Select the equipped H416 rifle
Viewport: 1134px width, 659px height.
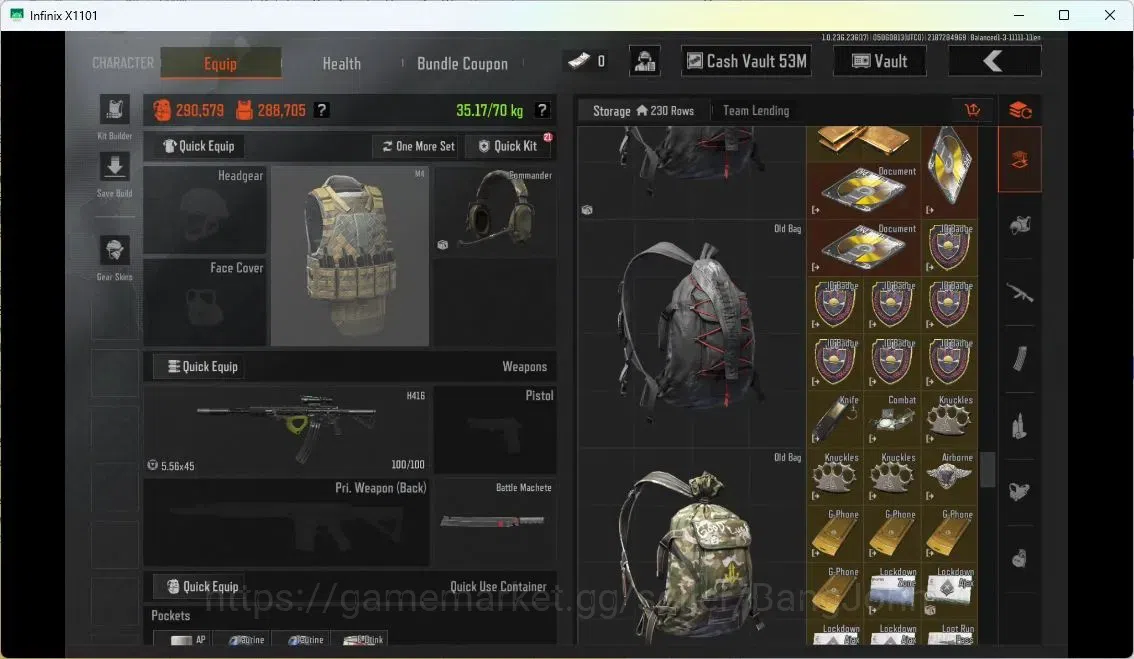286,430
